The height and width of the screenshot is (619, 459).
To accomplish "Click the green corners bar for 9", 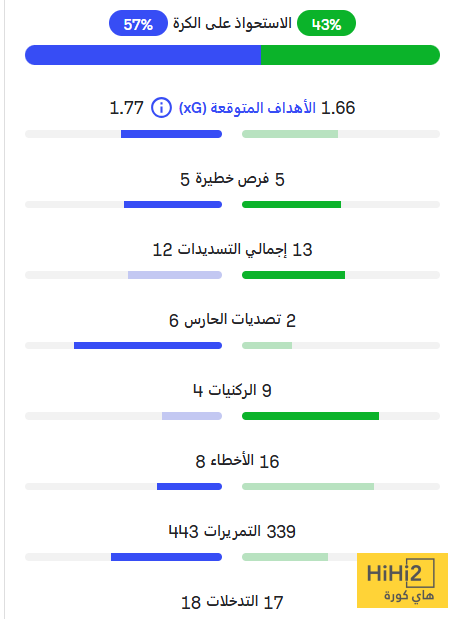I will (x=310, y=416).
